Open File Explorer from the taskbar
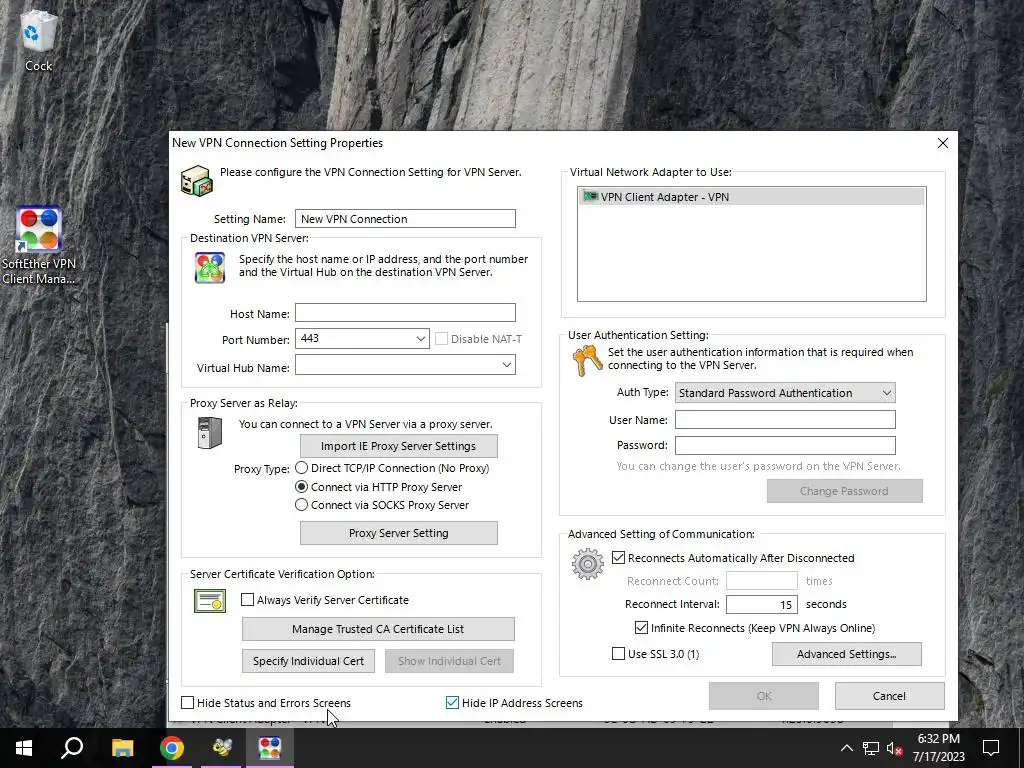1024x768 pixels. [122, 748]
